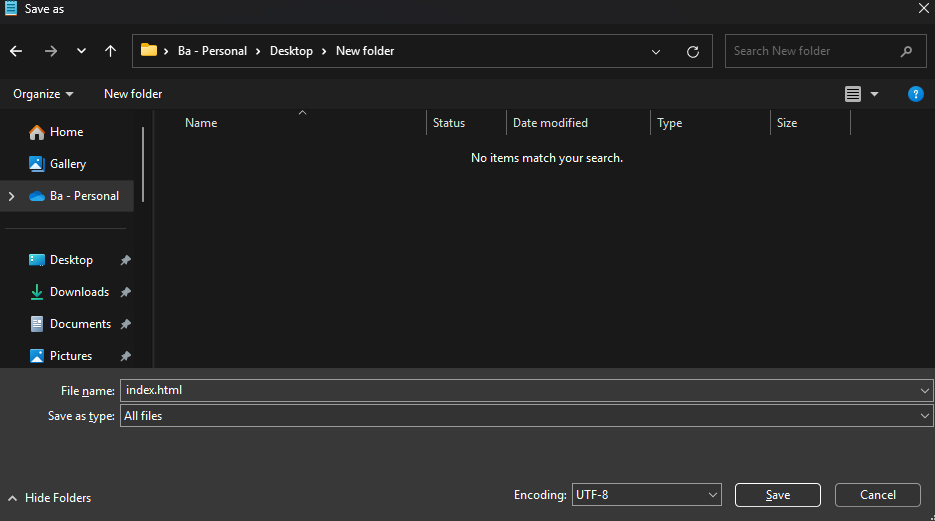This screenshot has height=521, width=935.
Task: Collapse panel with Hide Folders
Action: tap(49, 498)
